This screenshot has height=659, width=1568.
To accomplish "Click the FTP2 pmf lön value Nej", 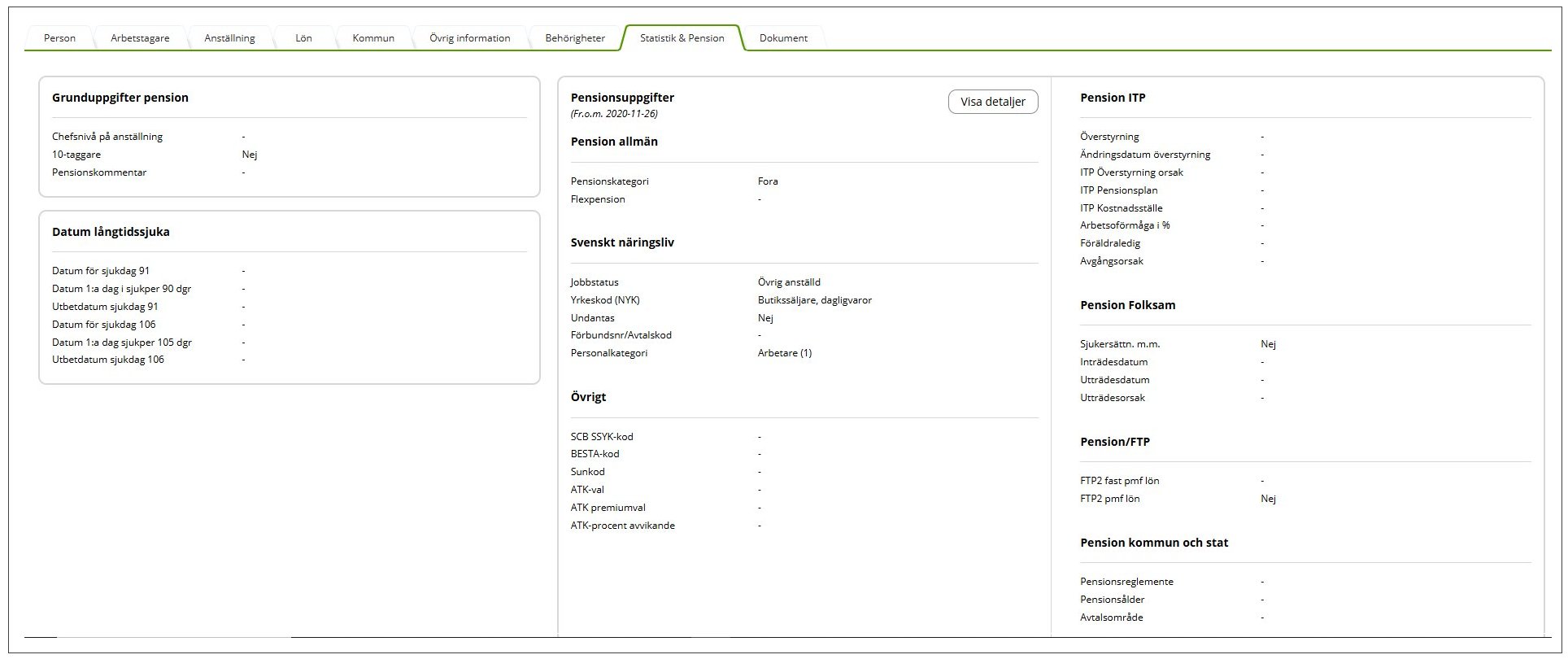I will click(1268, 499).
